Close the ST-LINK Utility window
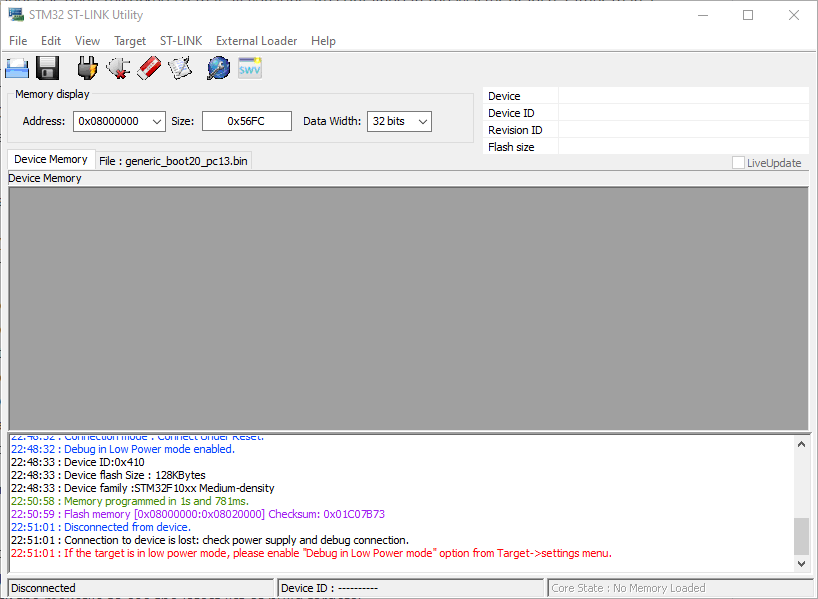This screenshot has height=599, width=818. (x=794, y=15)
